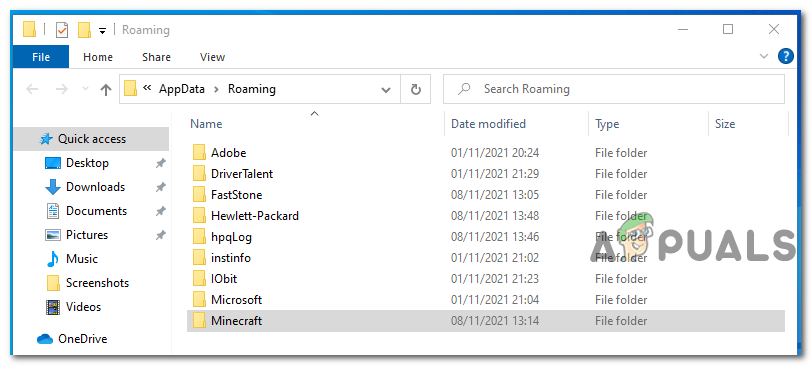
Task: Go forward with the right arrow
Action: click(x=62, y=90)
